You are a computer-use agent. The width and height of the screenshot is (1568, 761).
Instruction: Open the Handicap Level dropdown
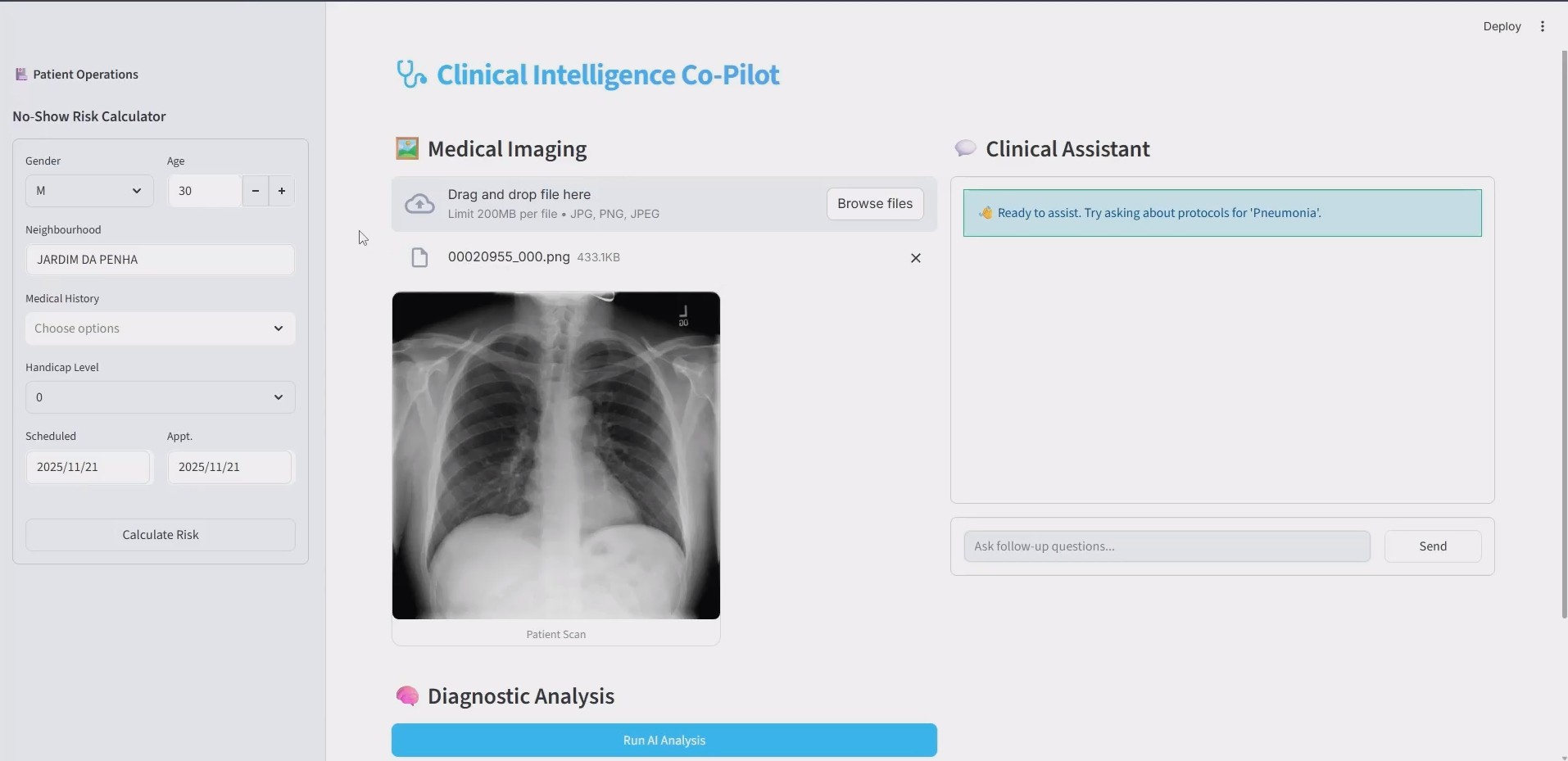click(x=160, y=397)
